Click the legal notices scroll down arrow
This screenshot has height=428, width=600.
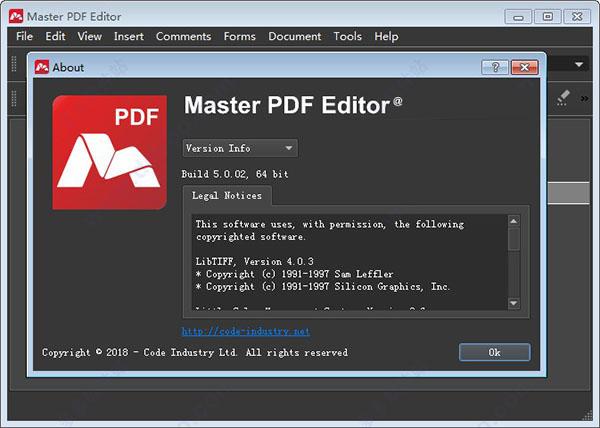coord(514,303)
